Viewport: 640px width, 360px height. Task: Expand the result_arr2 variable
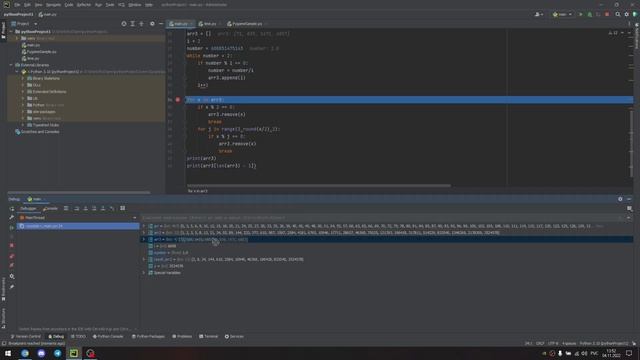point(144,260)
